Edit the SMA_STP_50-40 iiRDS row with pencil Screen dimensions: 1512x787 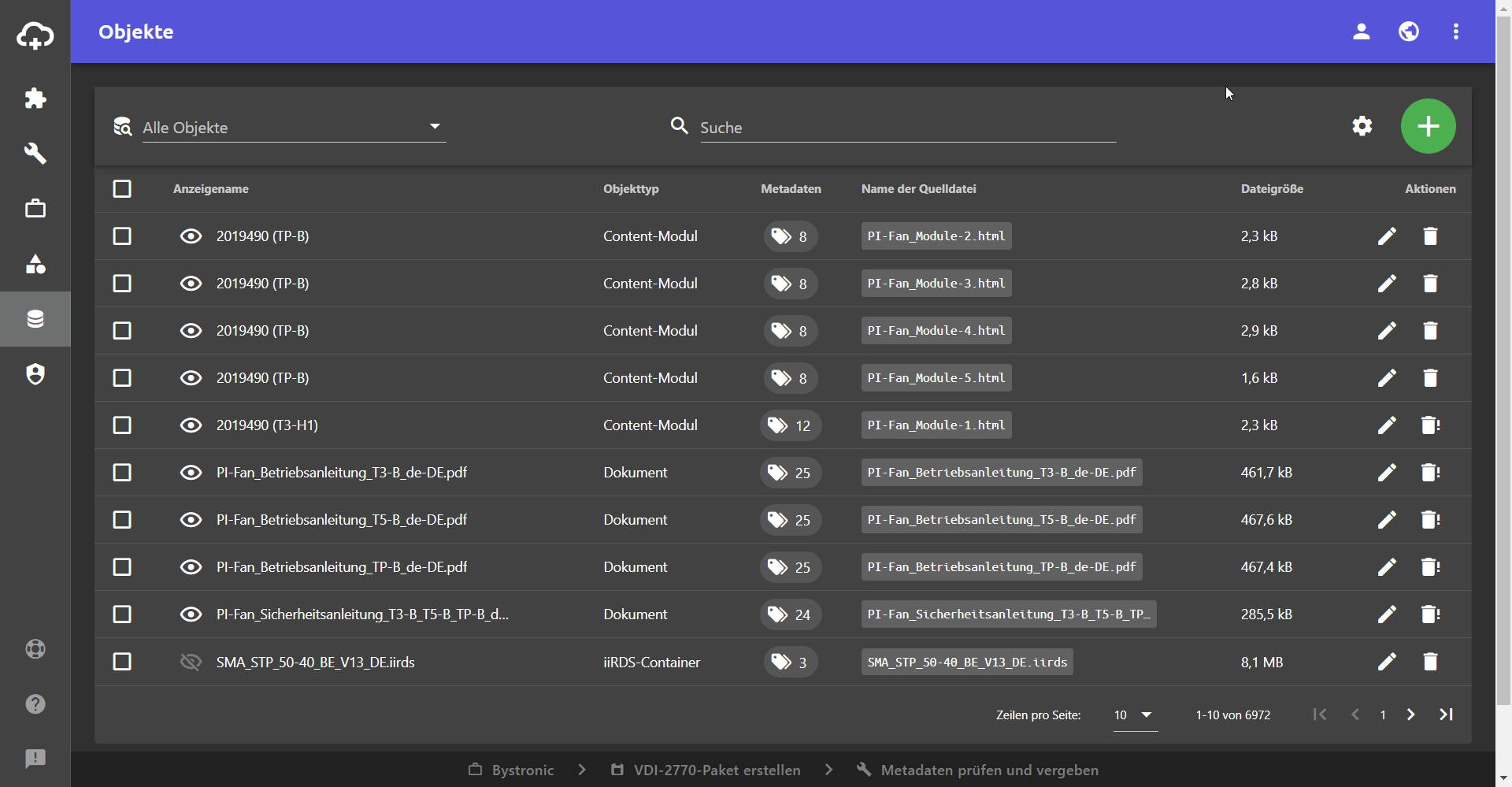click(1388, 662)
